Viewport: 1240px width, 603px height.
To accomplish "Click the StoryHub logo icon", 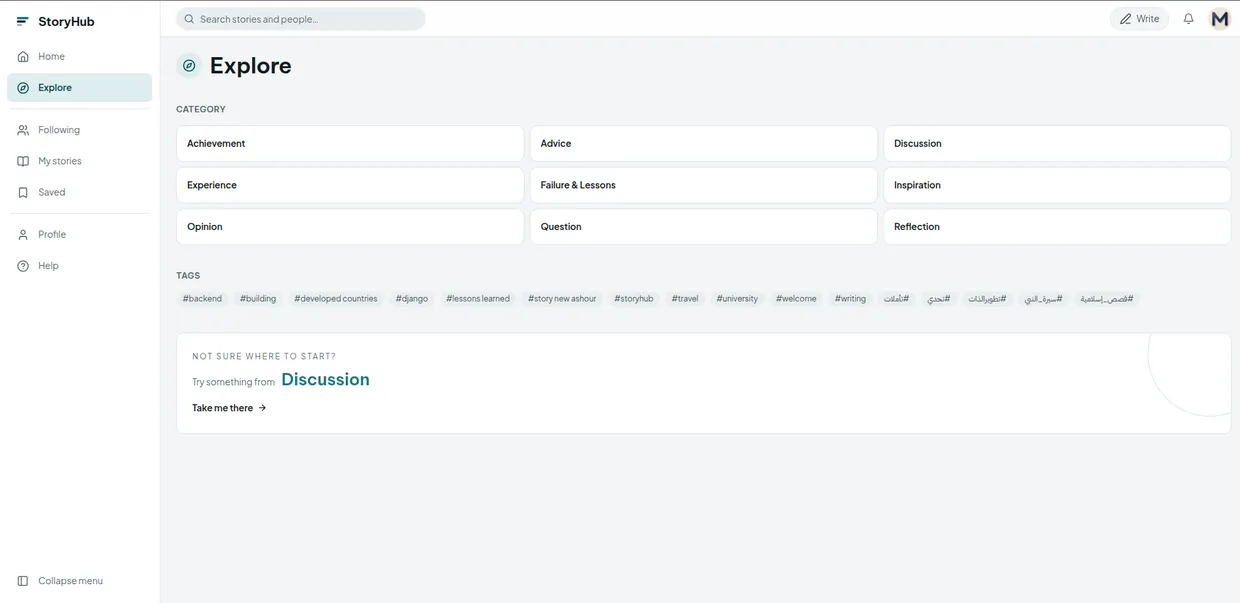I will pos(22,21).
